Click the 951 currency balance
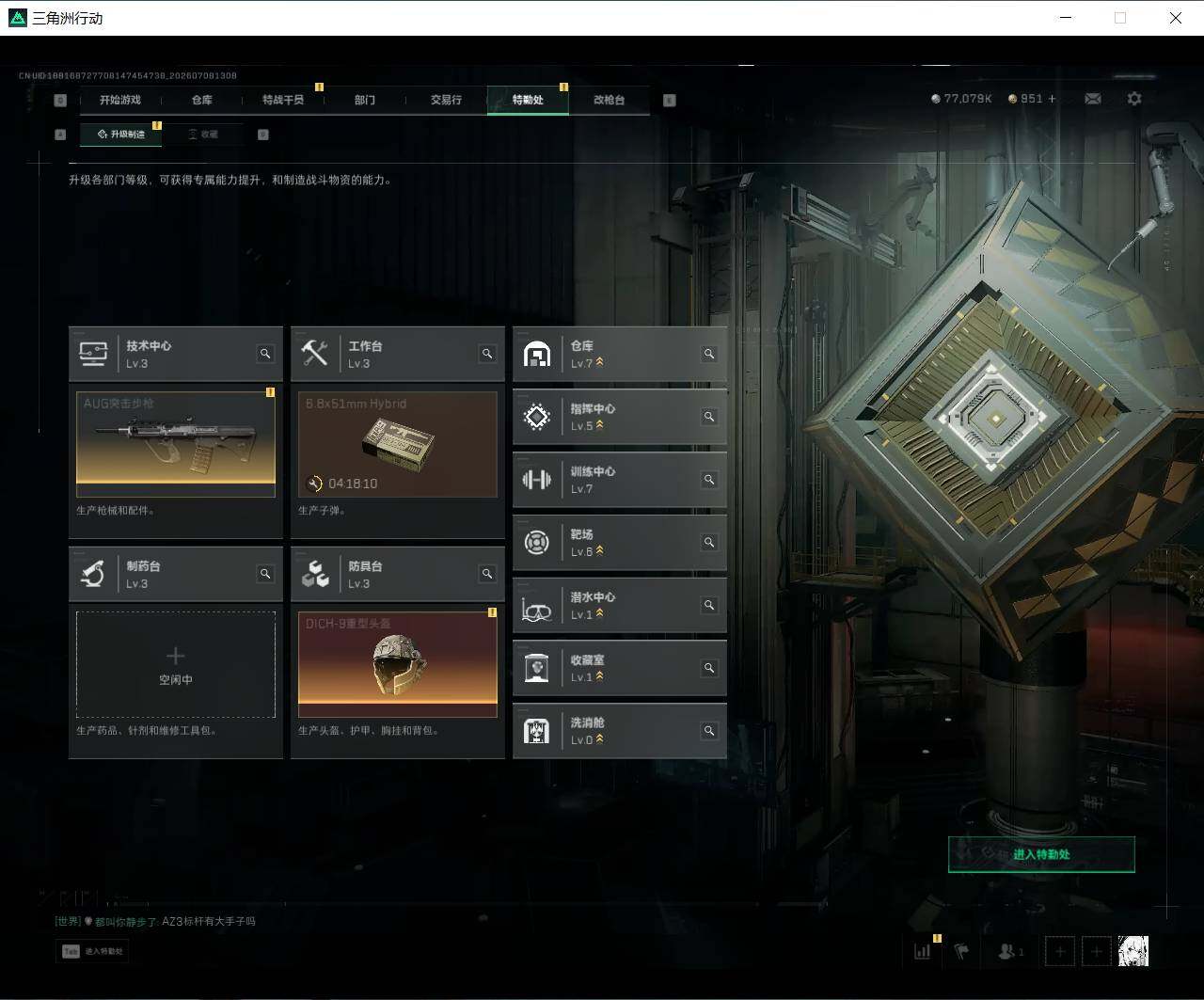 (1025, 99)
